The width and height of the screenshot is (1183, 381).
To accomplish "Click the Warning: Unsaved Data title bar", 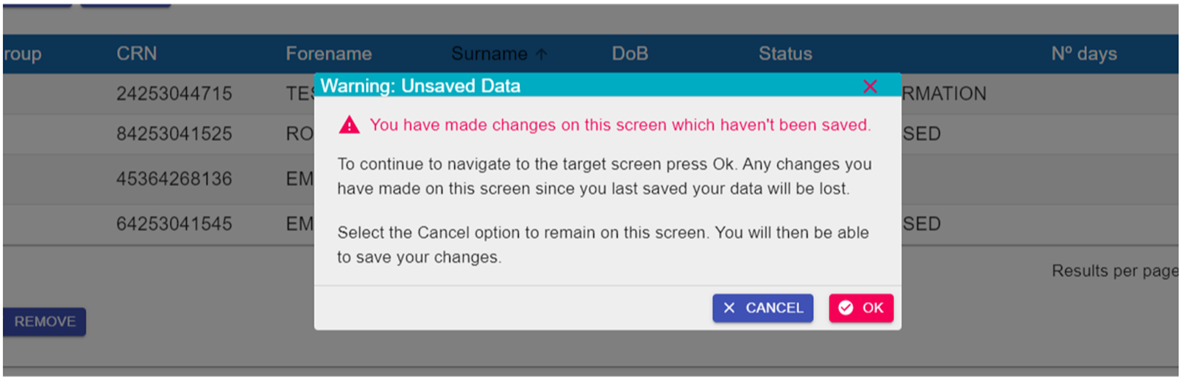I will (607, 85).
